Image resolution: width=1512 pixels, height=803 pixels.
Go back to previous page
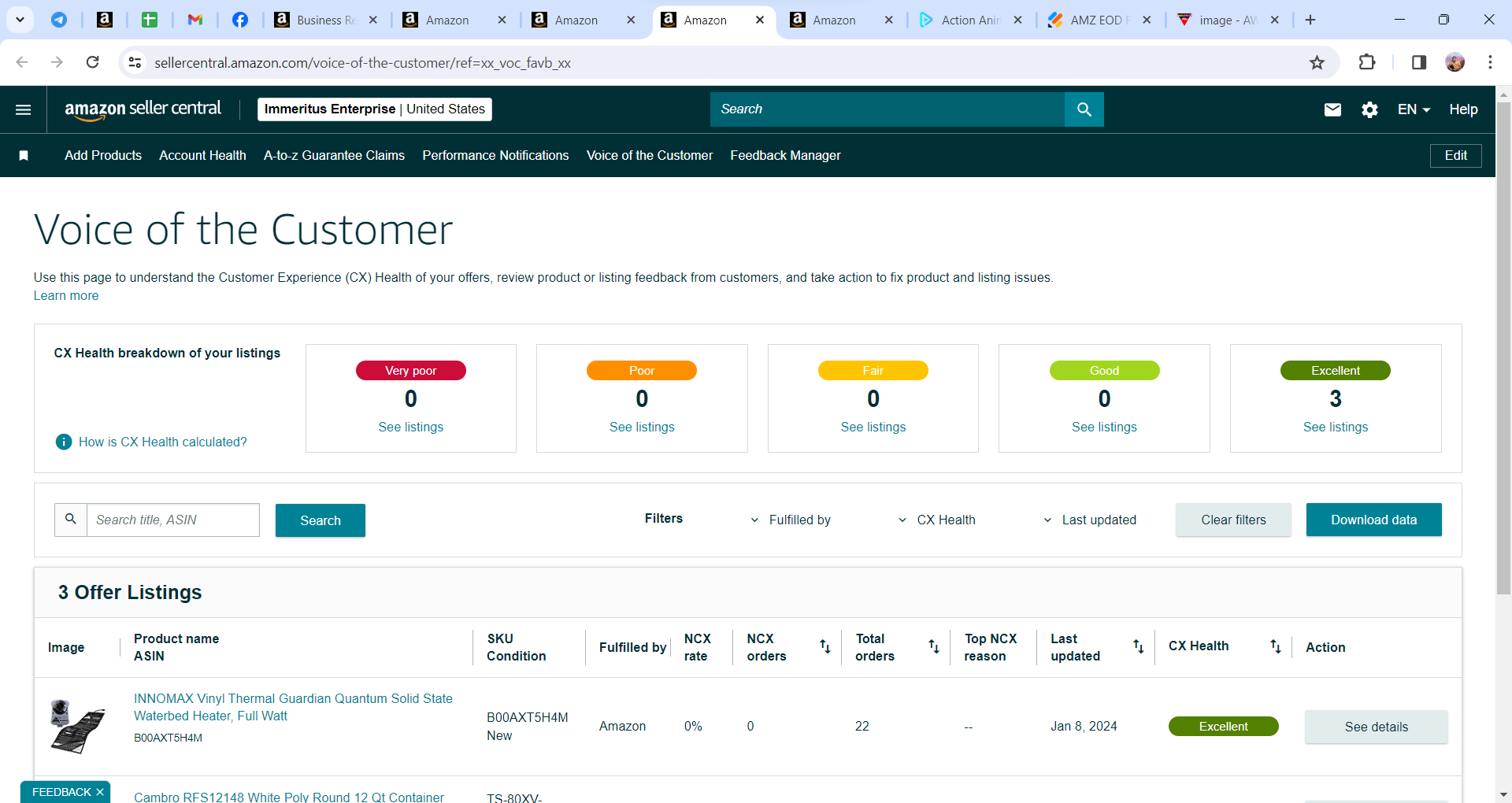[x=22, y=62]
